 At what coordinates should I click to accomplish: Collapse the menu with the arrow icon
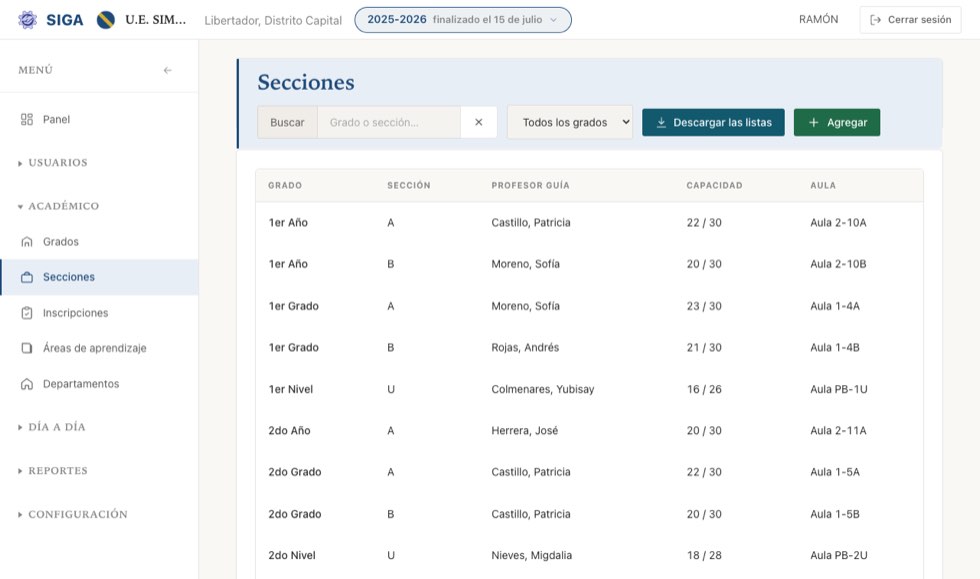168,70
